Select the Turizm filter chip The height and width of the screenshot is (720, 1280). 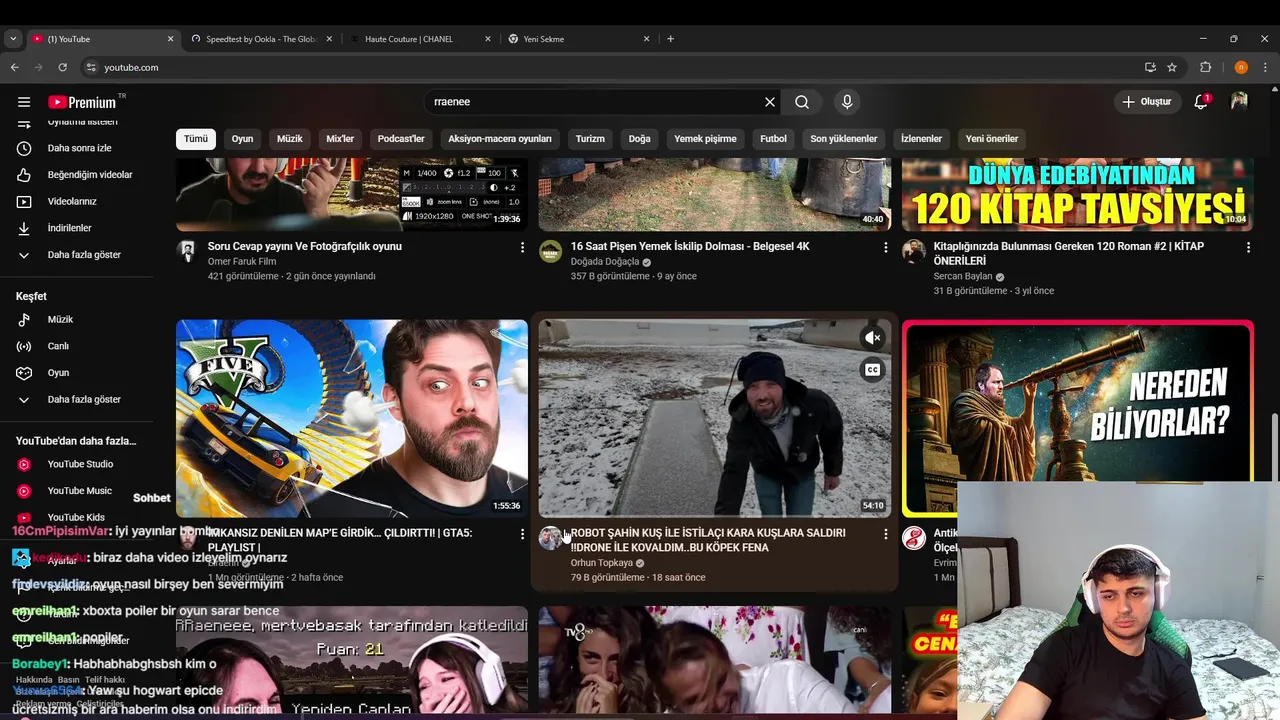click(x=590, y=139)
